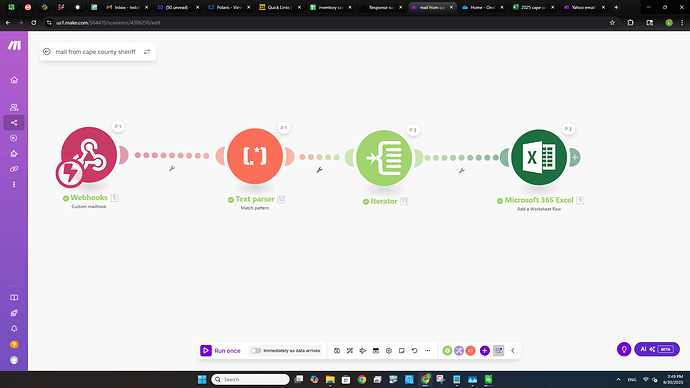Switch to the inventory browser tab
The image size is (690, 388).
pyautogui.click(x=330, y=7)
